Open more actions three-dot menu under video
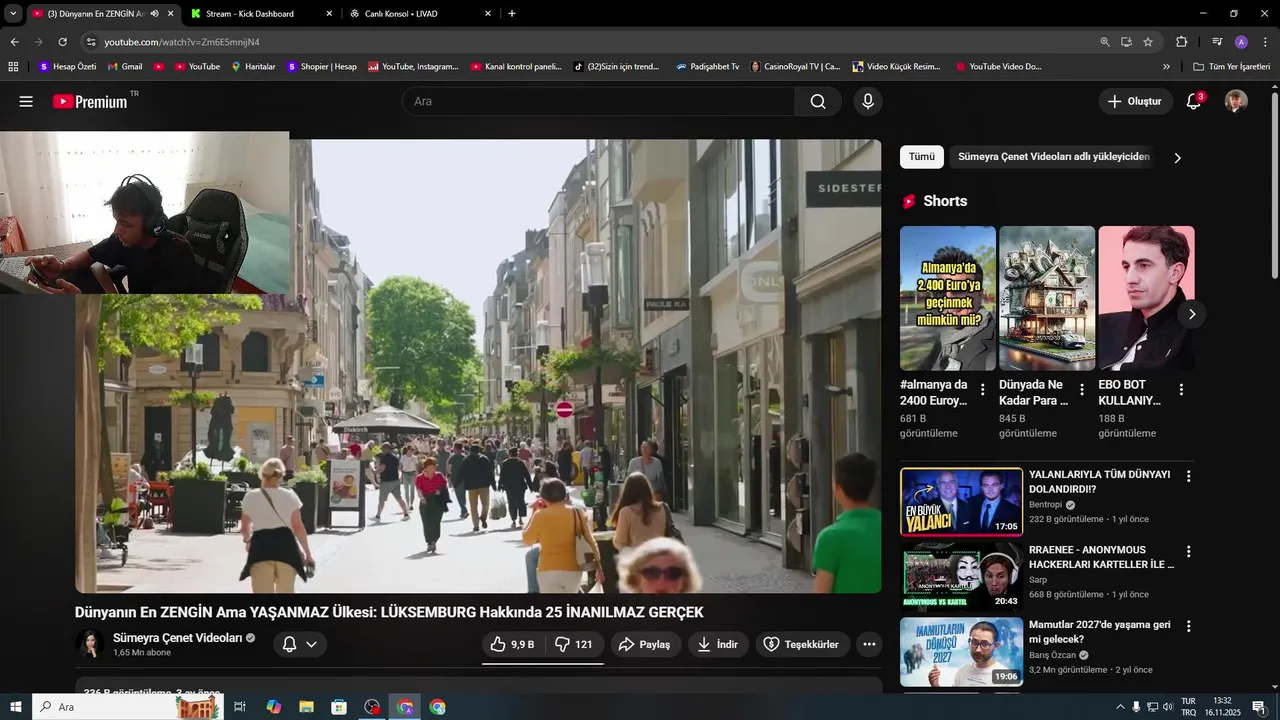1280x720 pixels. tap(870, 644)
